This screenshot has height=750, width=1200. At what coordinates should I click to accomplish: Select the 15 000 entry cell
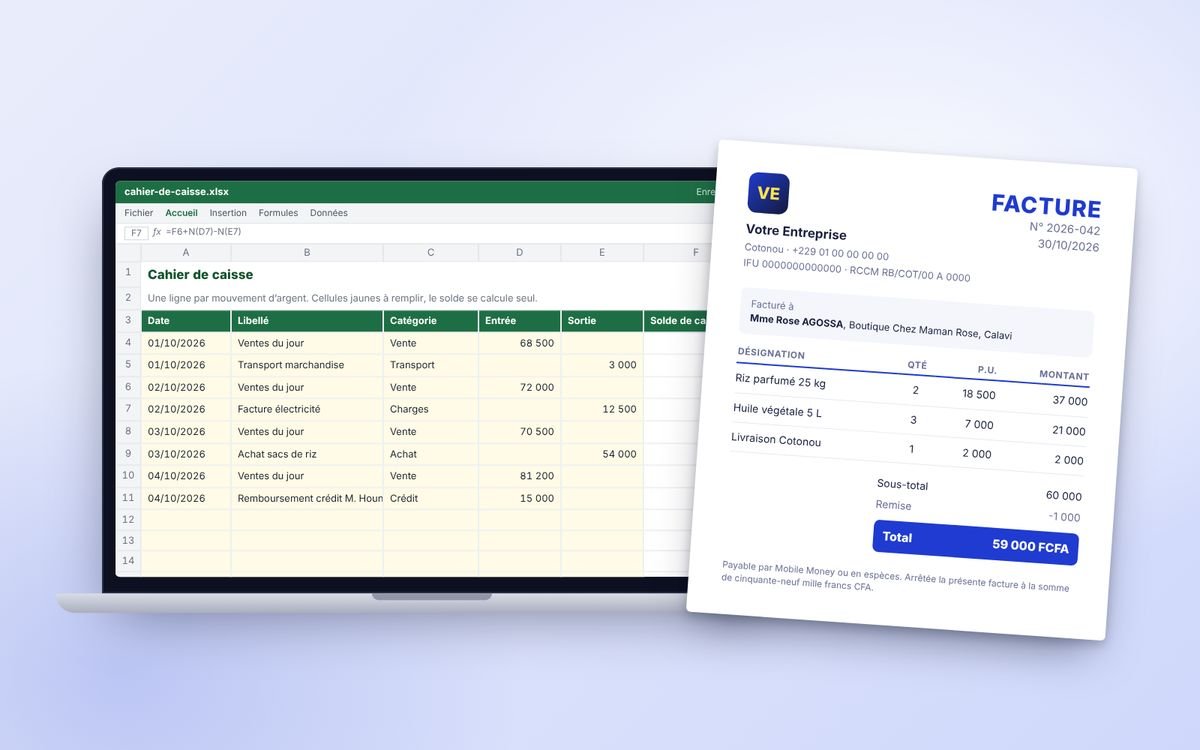pos(519,498)
